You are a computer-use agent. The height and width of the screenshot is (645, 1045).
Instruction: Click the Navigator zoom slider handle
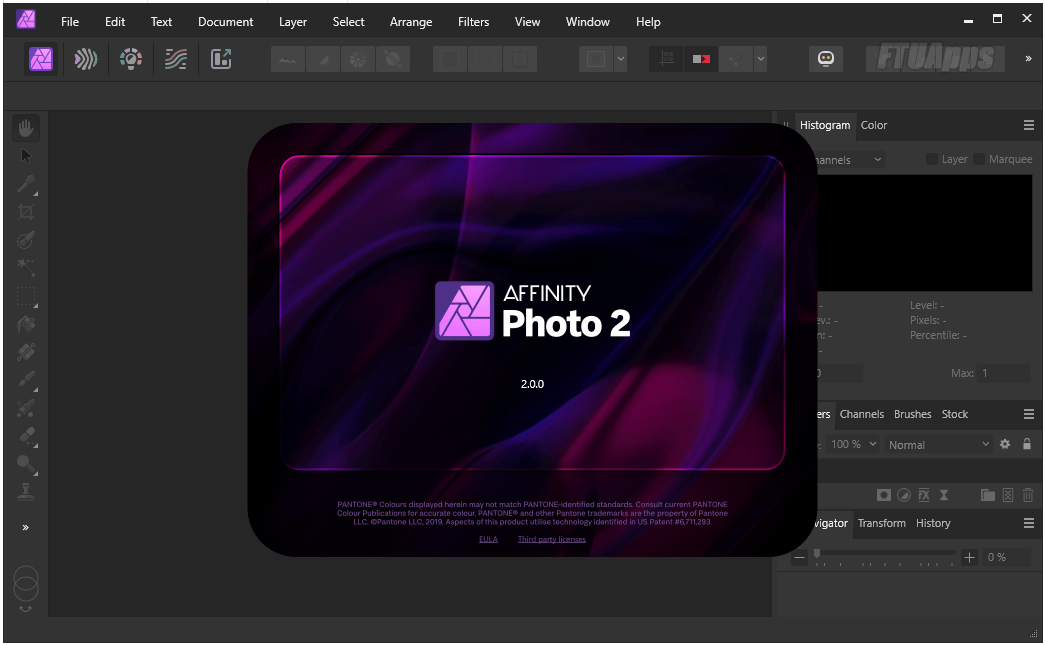(817, 553)
